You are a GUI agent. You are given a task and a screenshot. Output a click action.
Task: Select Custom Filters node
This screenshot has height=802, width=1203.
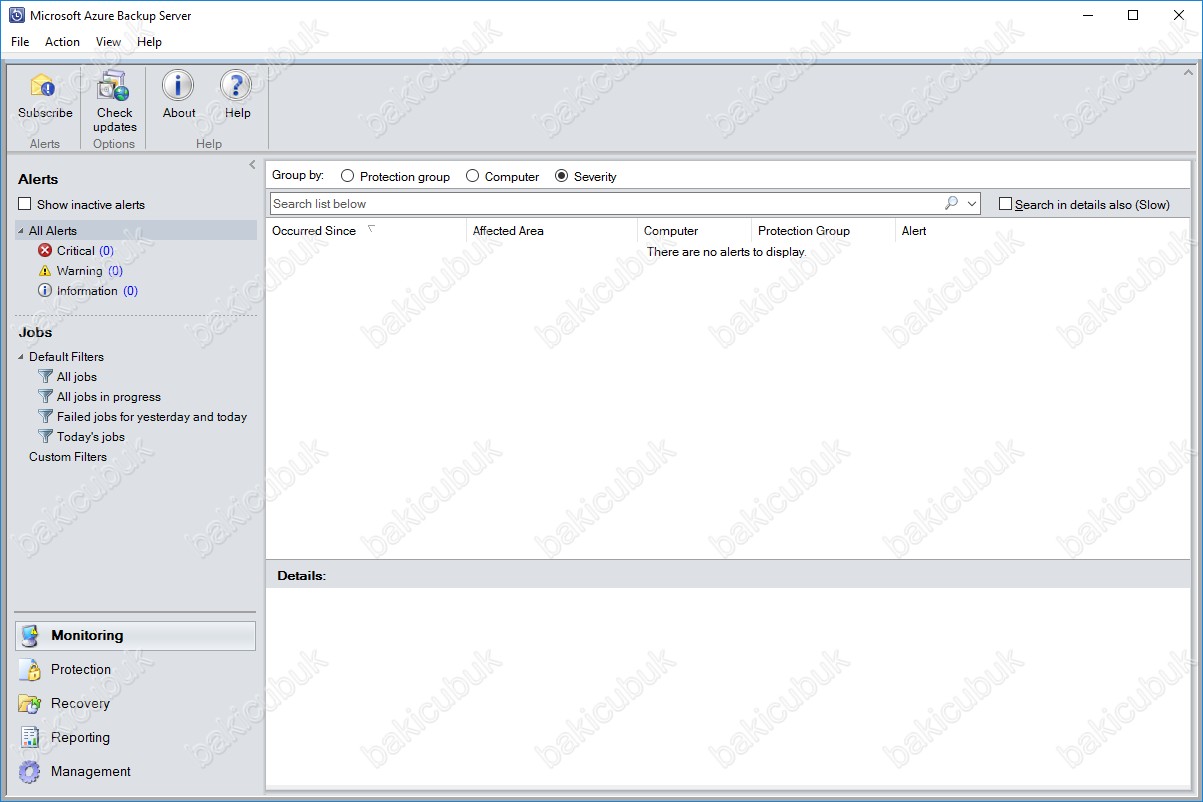pos(68,457)
